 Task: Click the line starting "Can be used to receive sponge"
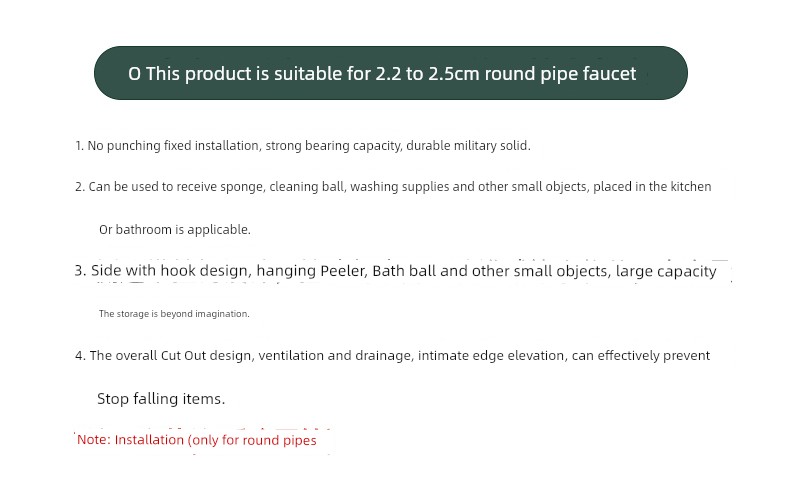(393, 187)
